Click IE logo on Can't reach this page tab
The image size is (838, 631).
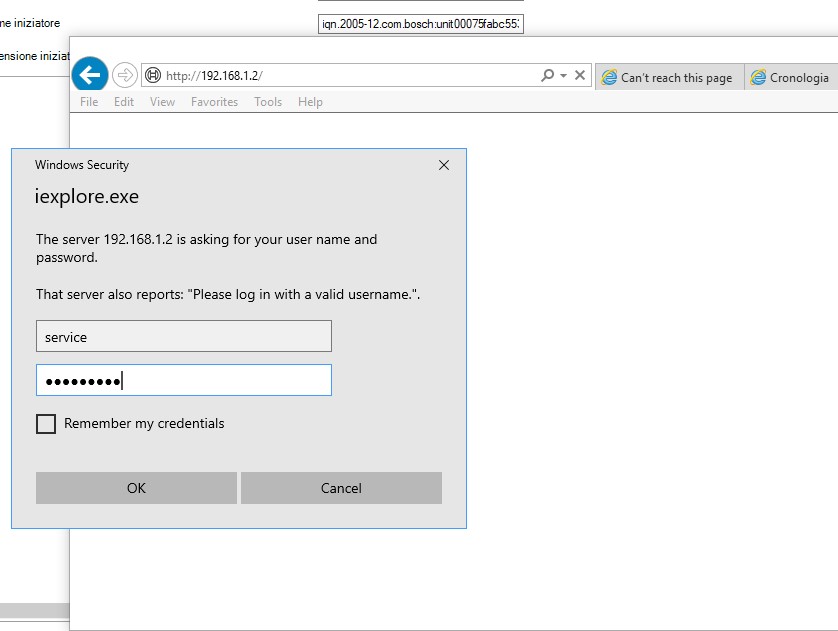coord(608,77)
